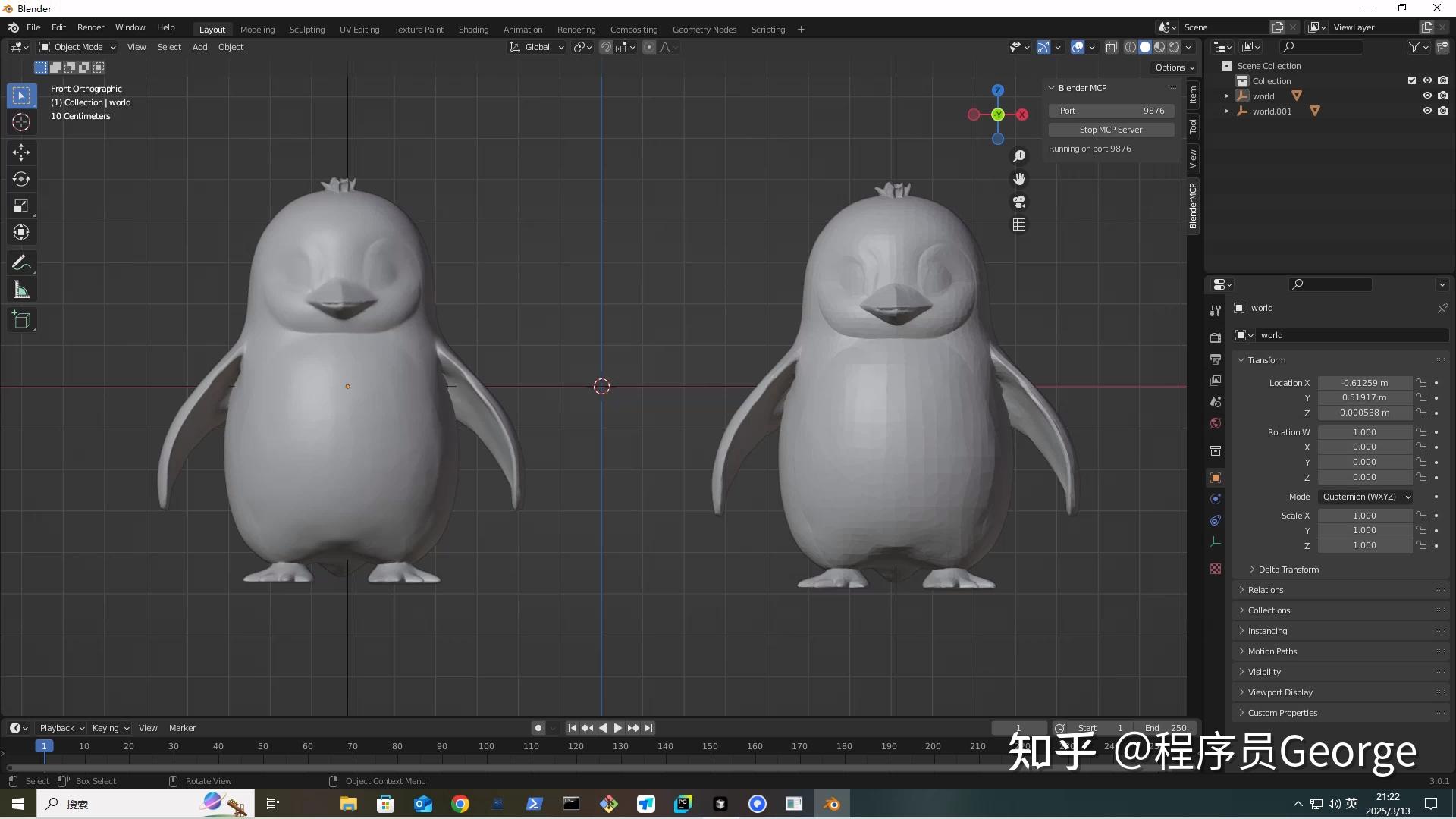The width and height of the screenshot is (1456, 819).
Task: Select the Move tool
Action: click(21, 152)
